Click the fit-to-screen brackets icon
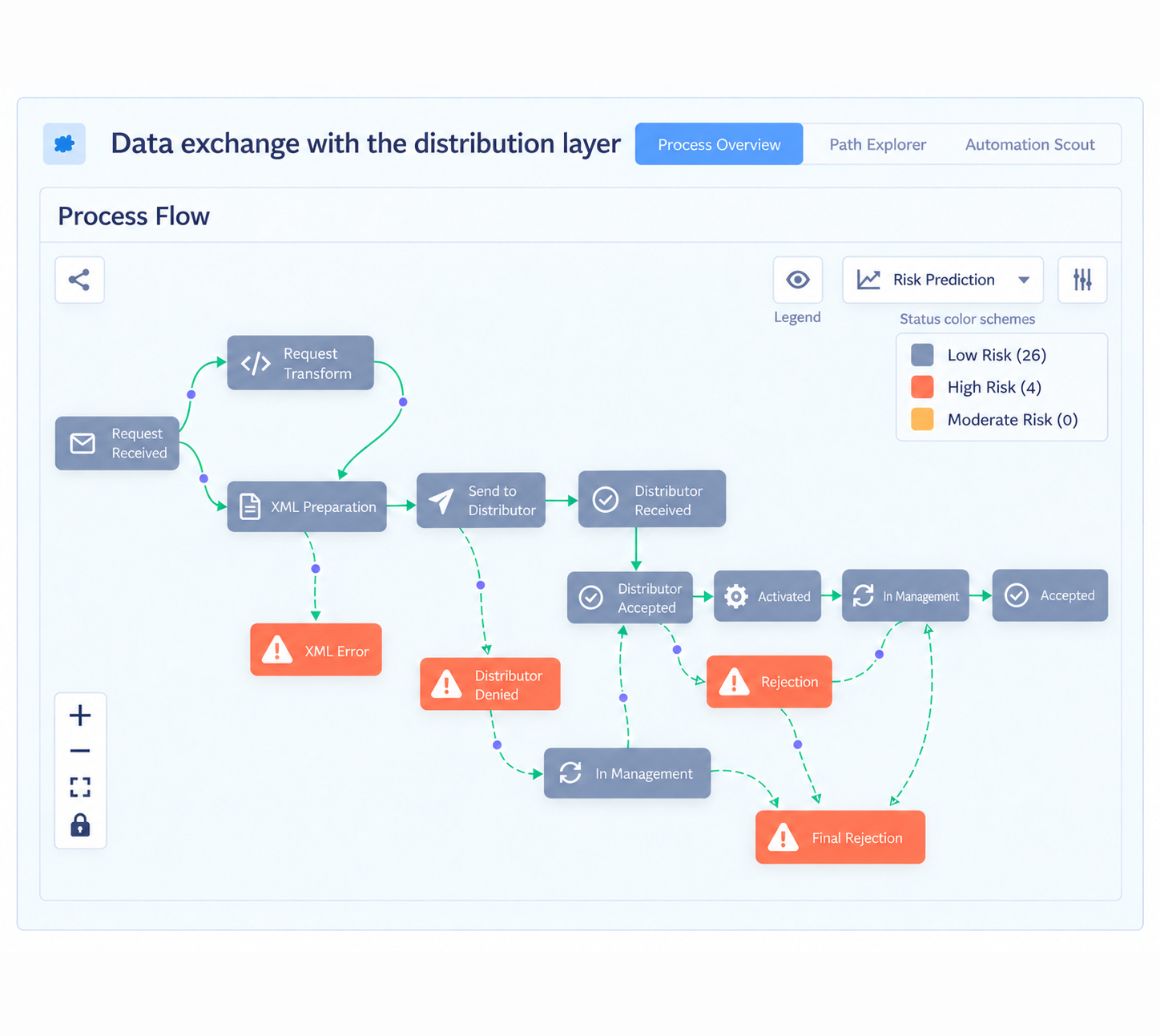 [80, 787]
